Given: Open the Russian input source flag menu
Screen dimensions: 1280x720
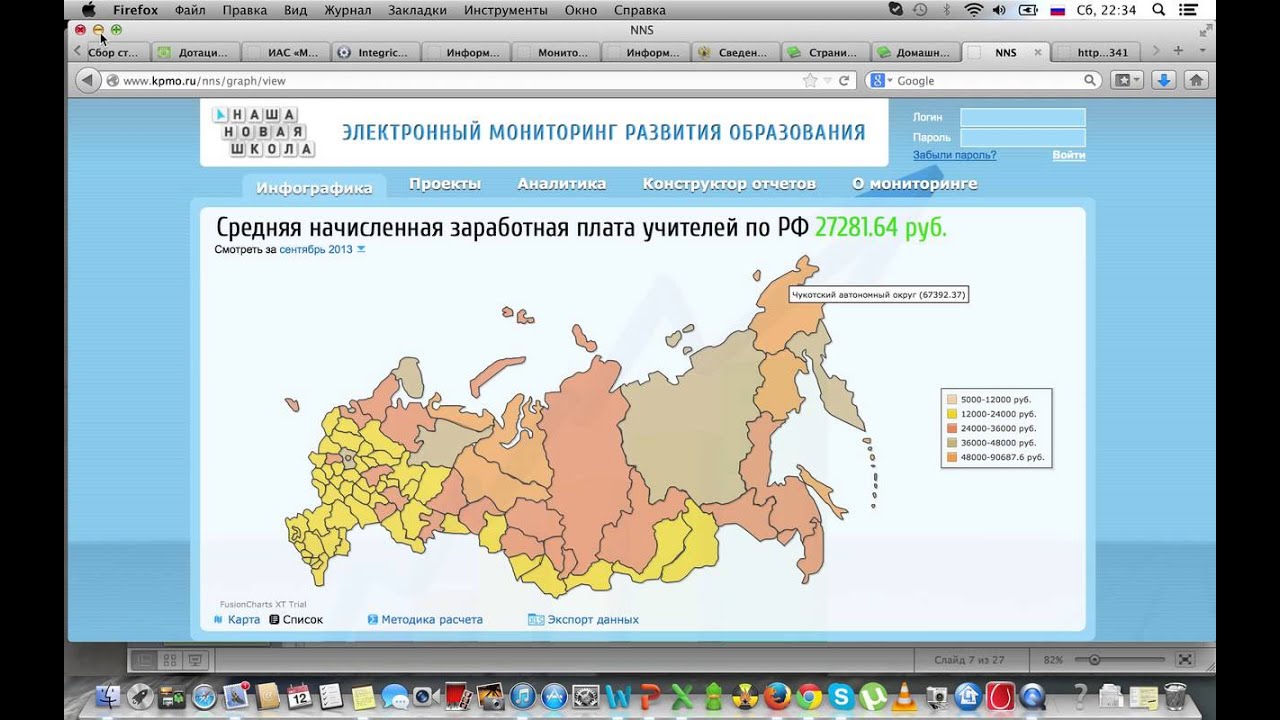Looking at the screenshot, I should point(1057,10).
